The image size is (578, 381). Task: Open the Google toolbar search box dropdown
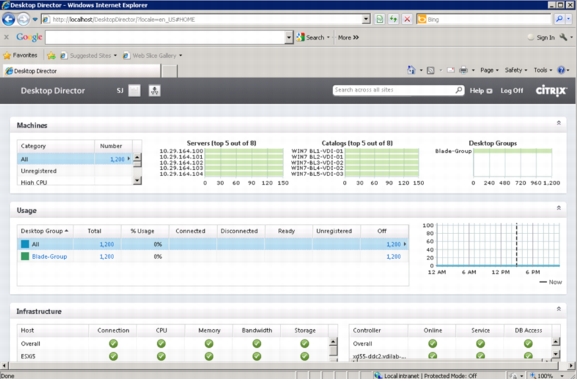pos(289,37)
